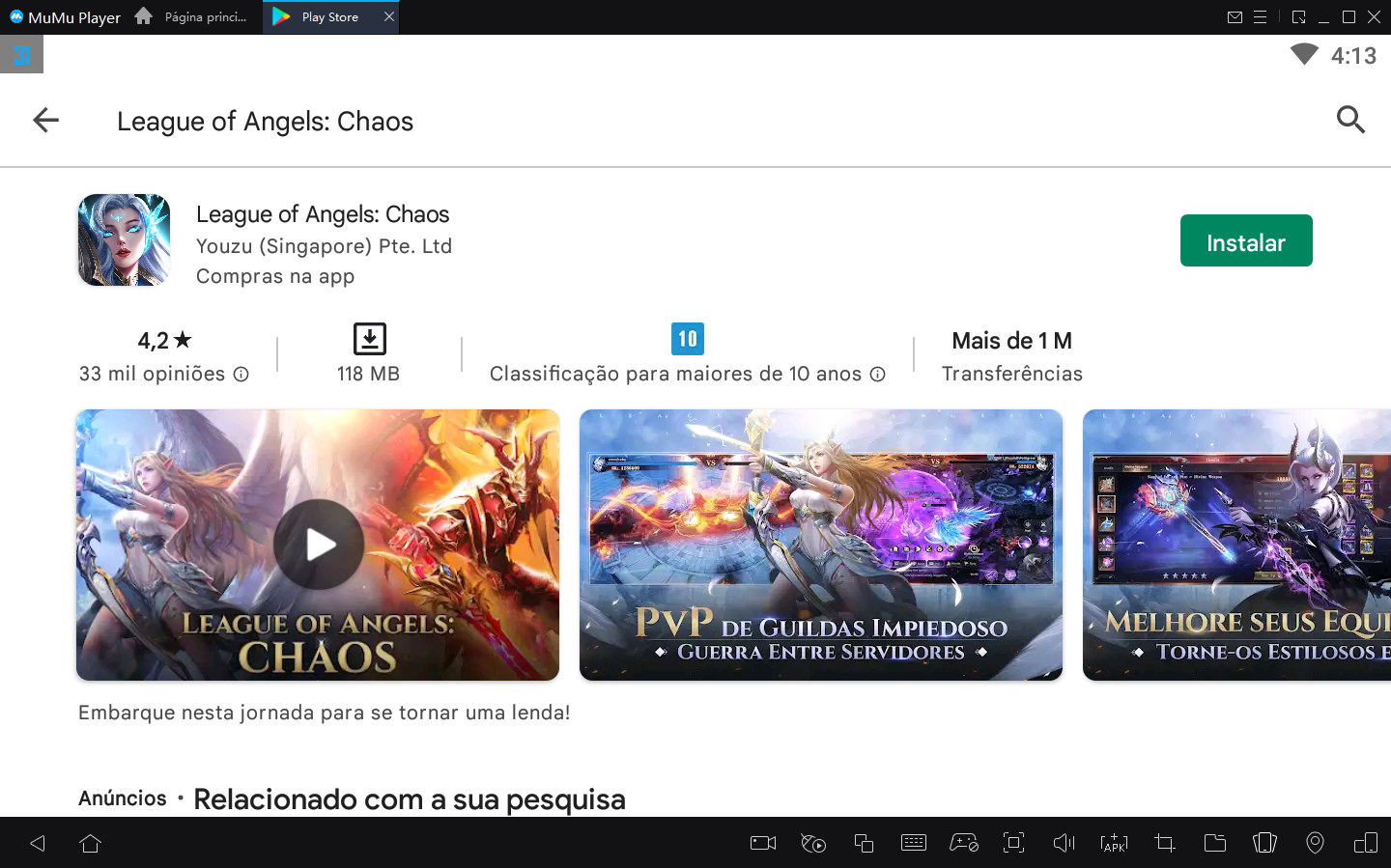Open keyboard mapping settings icon
Viewport: 1391px width, 868px height.
914,843
